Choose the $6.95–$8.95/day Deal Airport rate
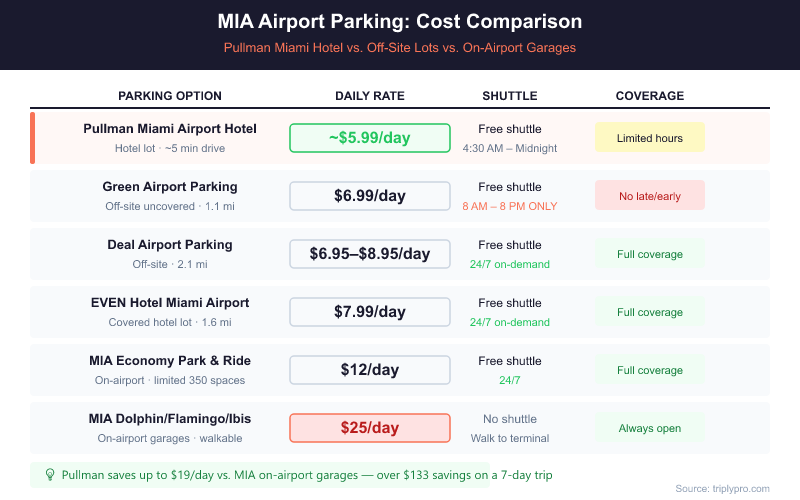800x500 pixels. (x=370, y=254)
